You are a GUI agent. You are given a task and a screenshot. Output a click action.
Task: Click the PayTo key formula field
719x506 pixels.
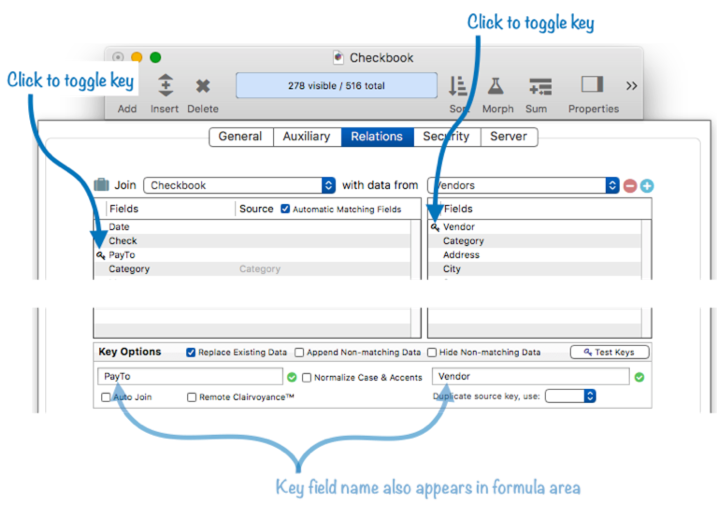(190, 377)
